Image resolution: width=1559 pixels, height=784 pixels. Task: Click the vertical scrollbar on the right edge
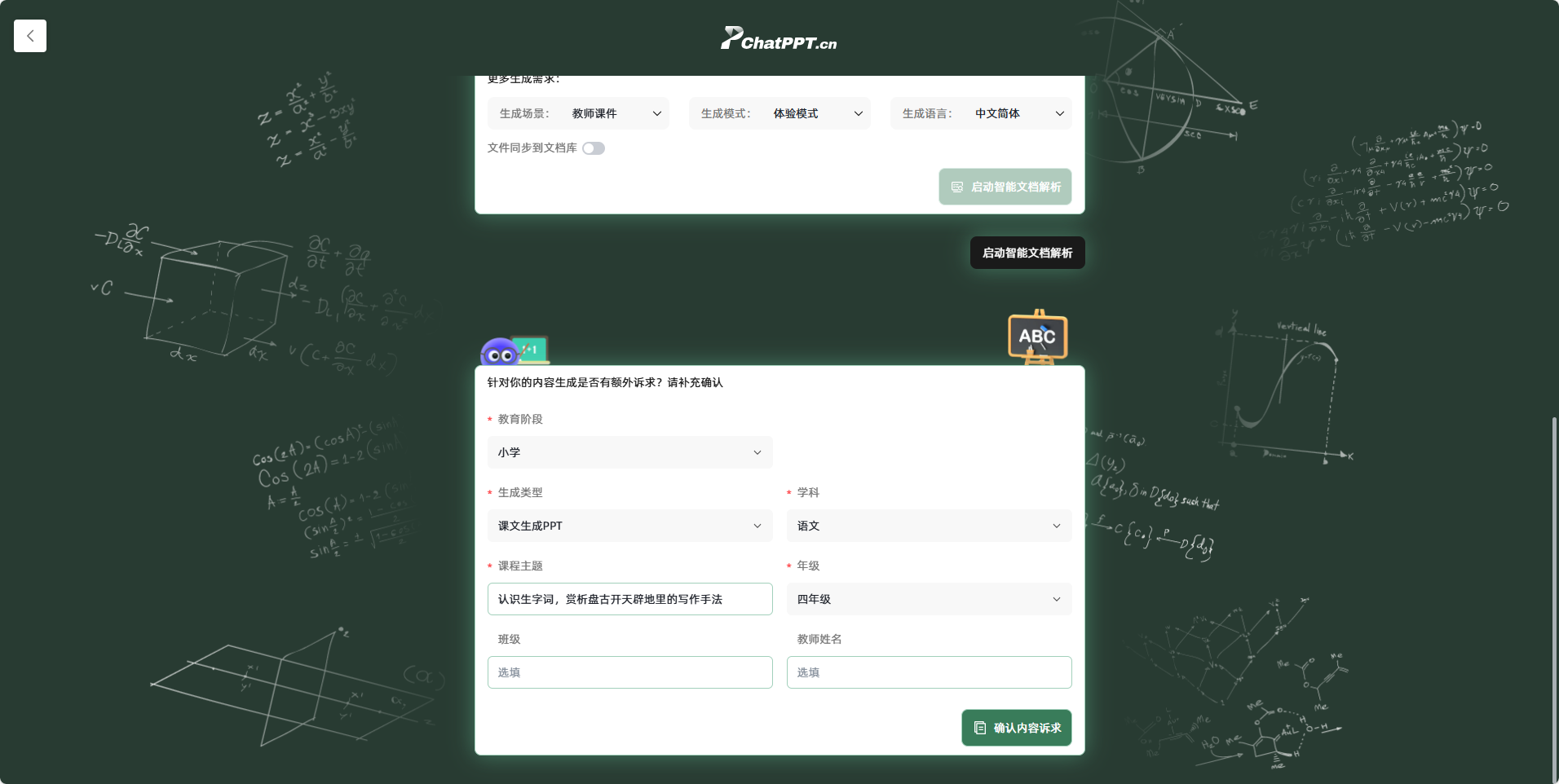tap(1554, 595)
